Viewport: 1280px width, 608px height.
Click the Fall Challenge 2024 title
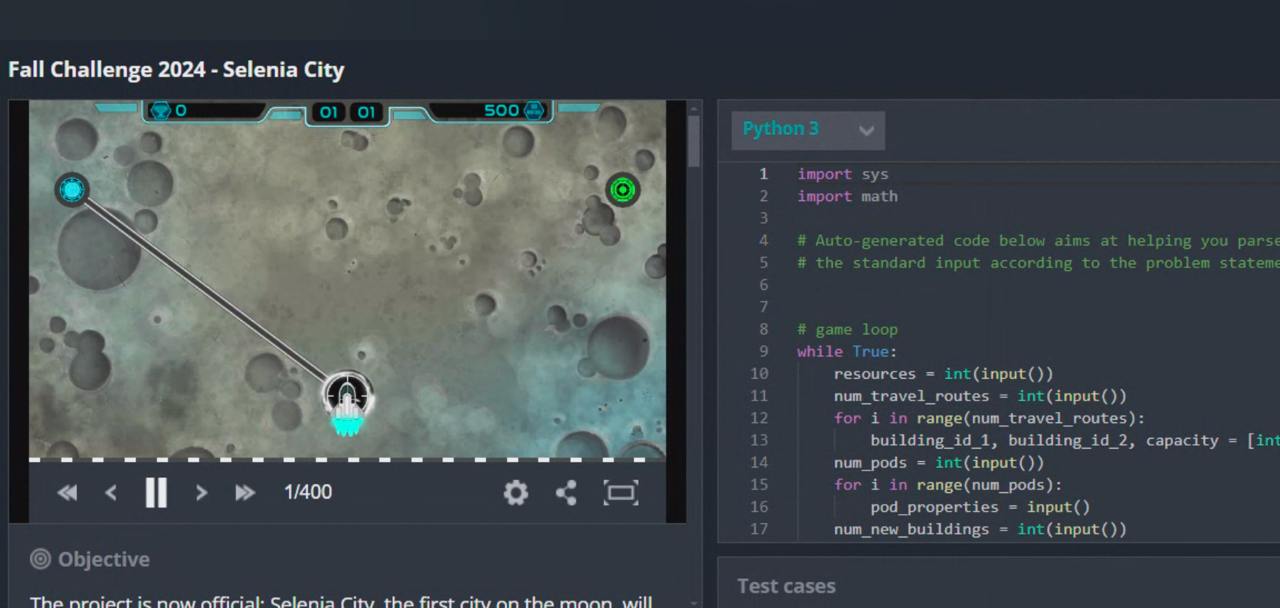(176, 70)
